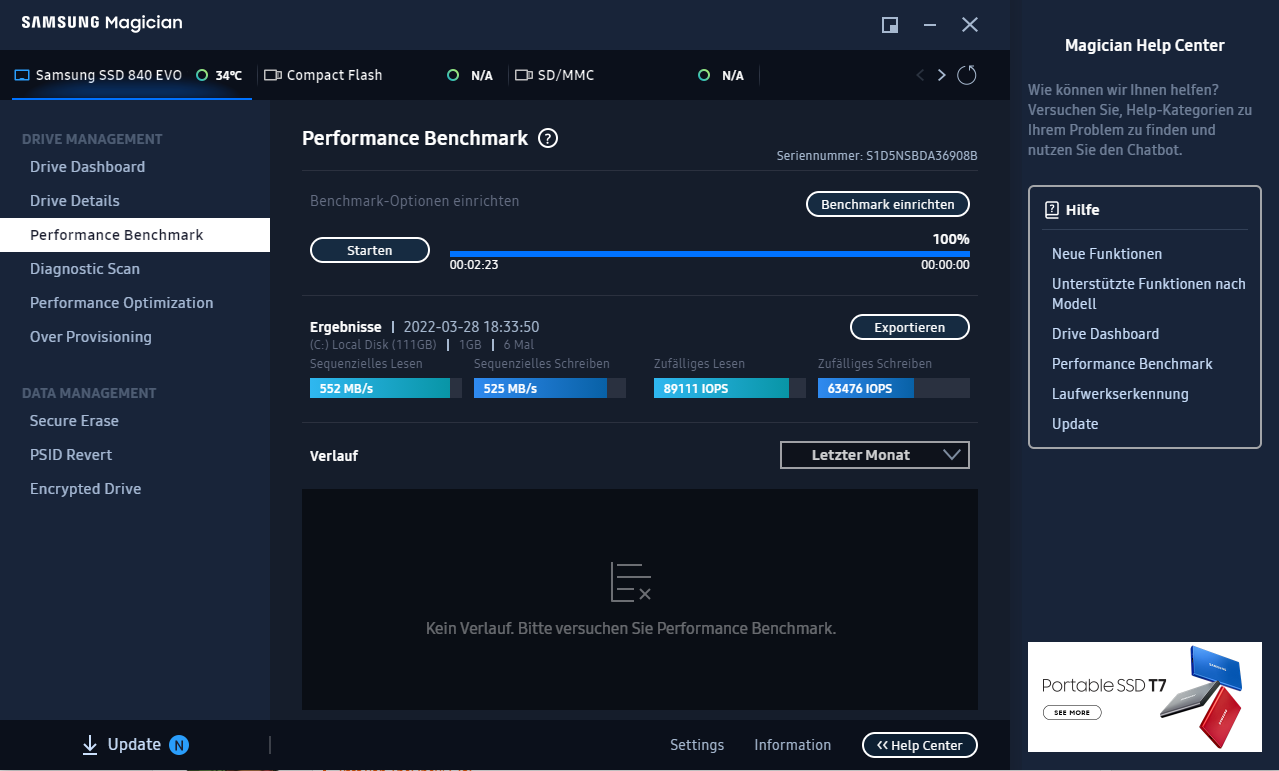Open PSID Revert in the sidebar
Viewport: 1279px width, 771px height.
tap(135, 455)
